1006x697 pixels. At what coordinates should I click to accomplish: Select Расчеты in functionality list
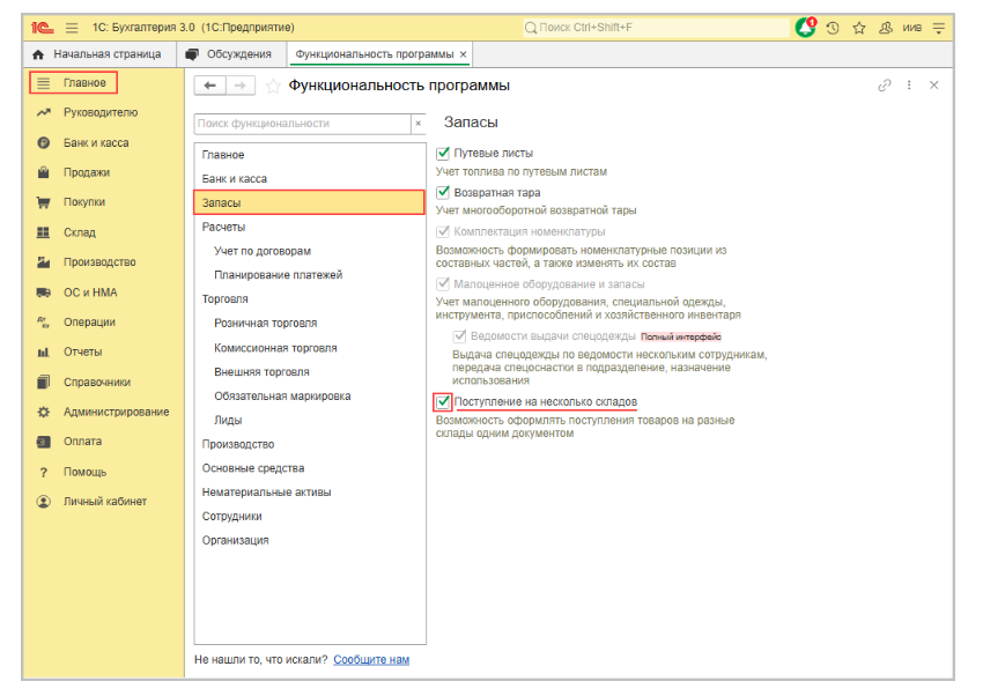[x=309, y=227]
